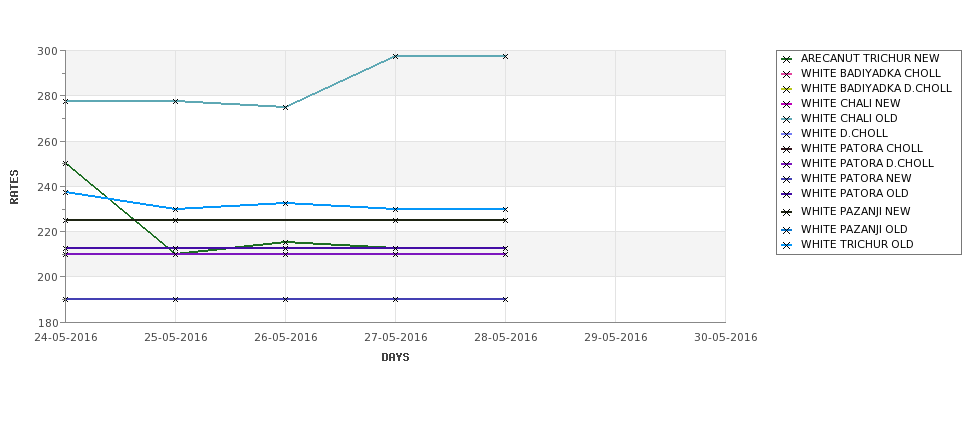Click the WHITE D.CHOLL legend marker

787,134
